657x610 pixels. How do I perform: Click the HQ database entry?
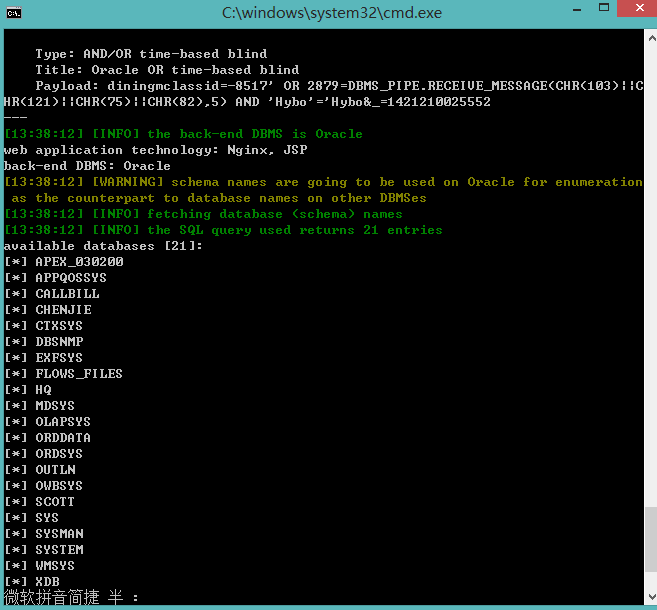(x=28, y=390)
